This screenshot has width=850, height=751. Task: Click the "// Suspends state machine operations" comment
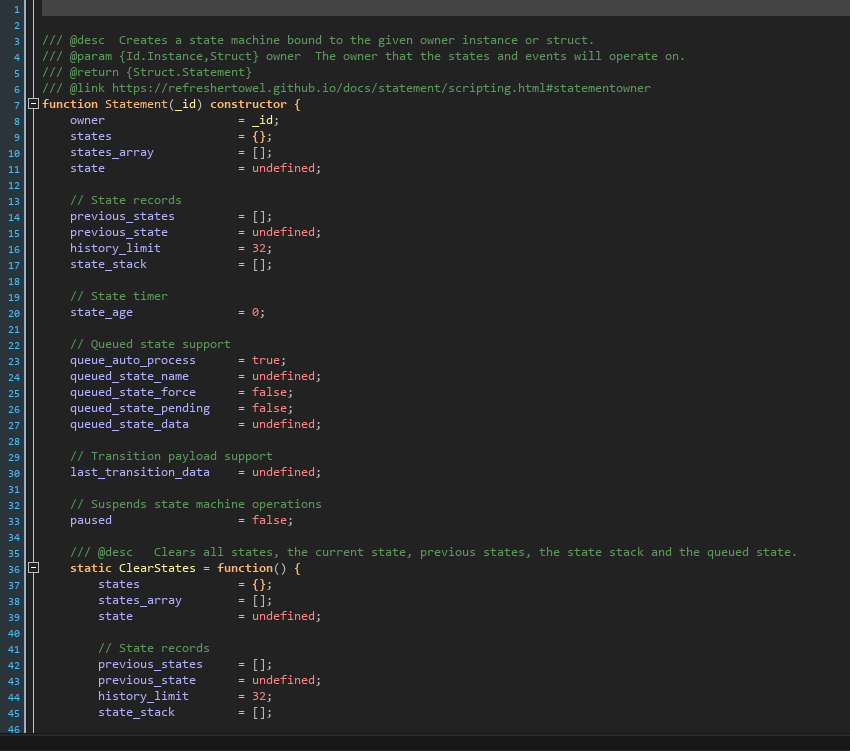(196, 504)
